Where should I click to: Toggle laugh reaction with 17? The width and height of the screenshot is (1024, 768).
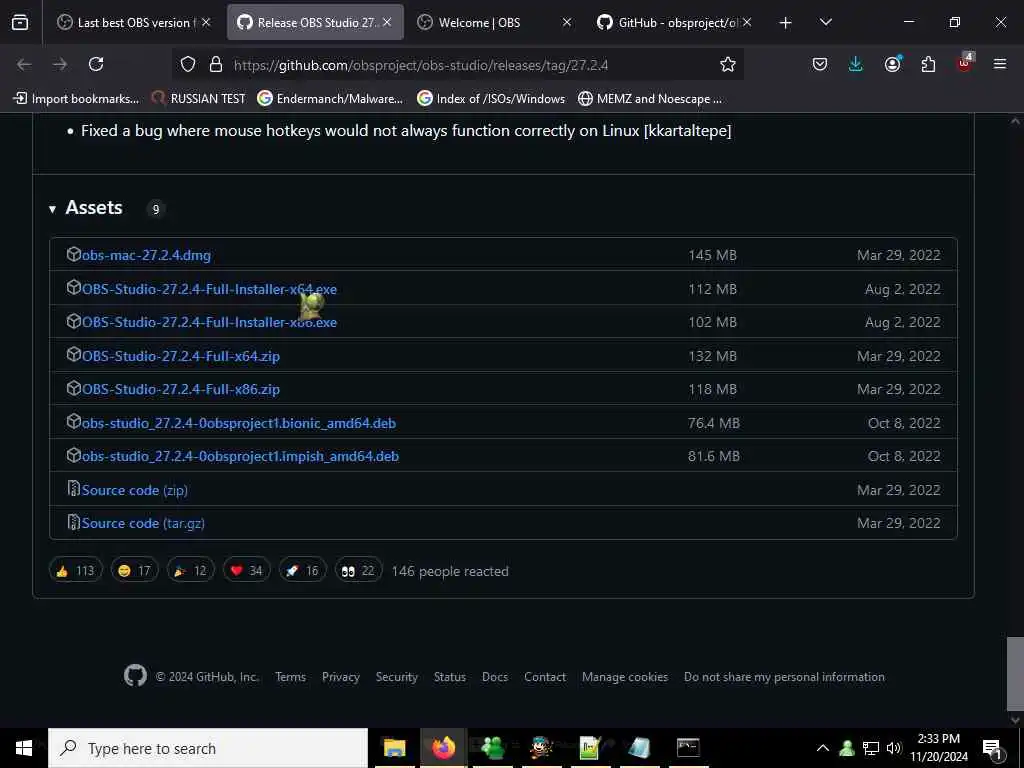[x=135, y=571]
